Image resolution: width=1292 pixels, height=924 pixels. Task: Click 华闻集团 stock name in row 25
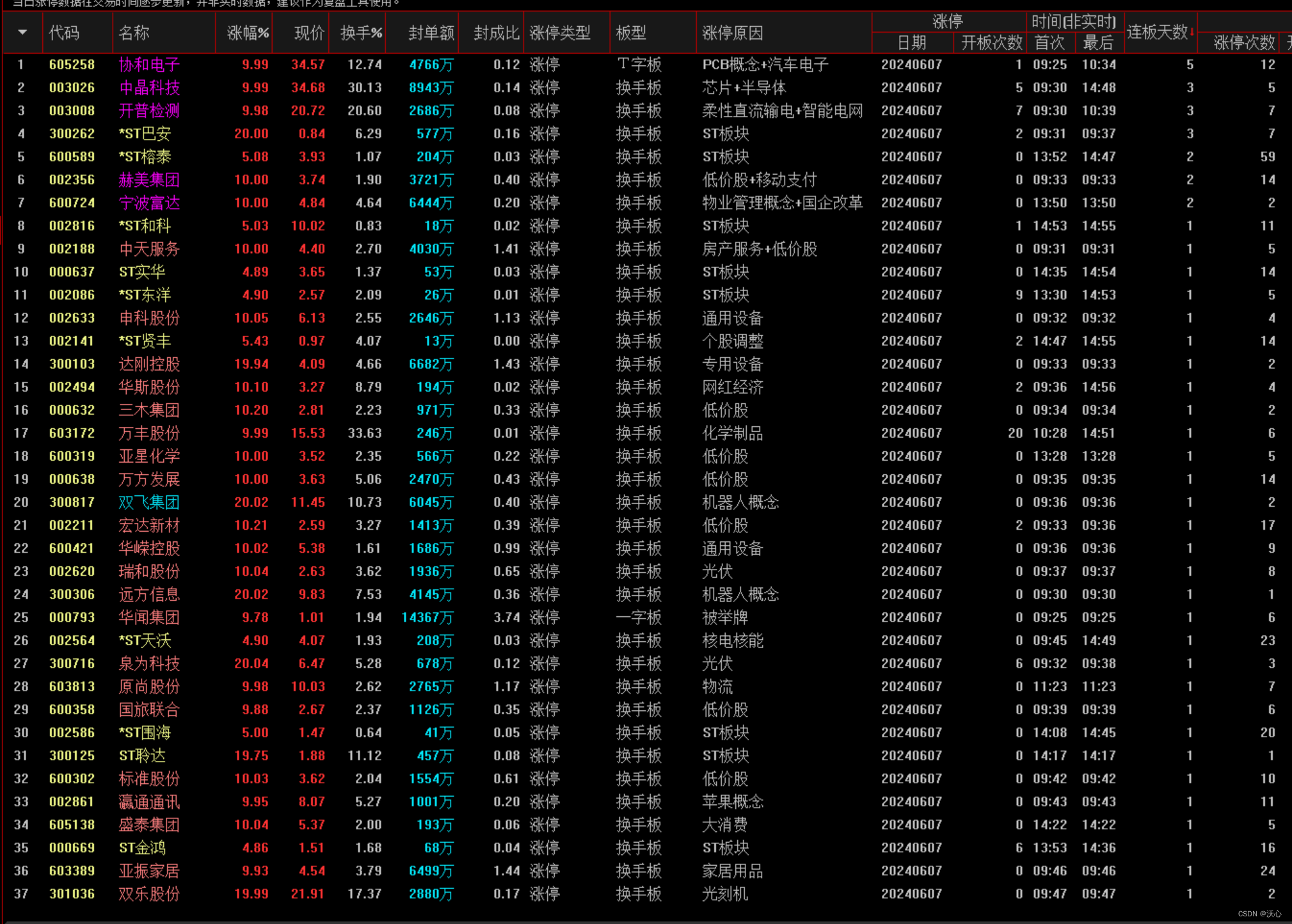(x=149, y=617)
